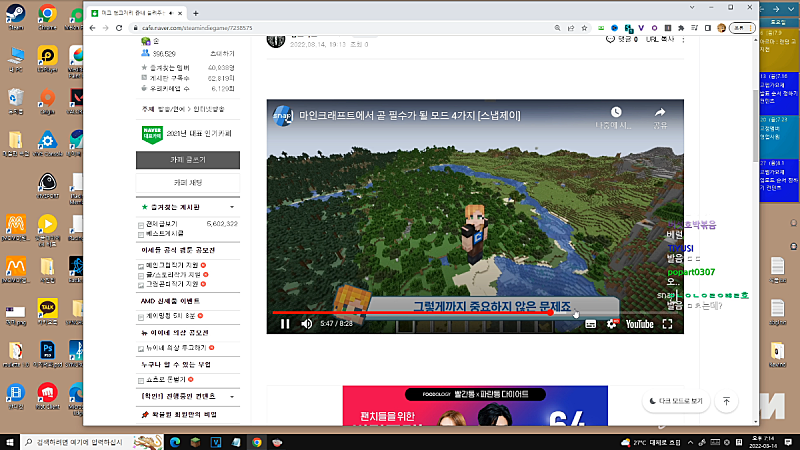Pause the YouTube video
Screen dimensions: 800x450
tap(285, 324)
